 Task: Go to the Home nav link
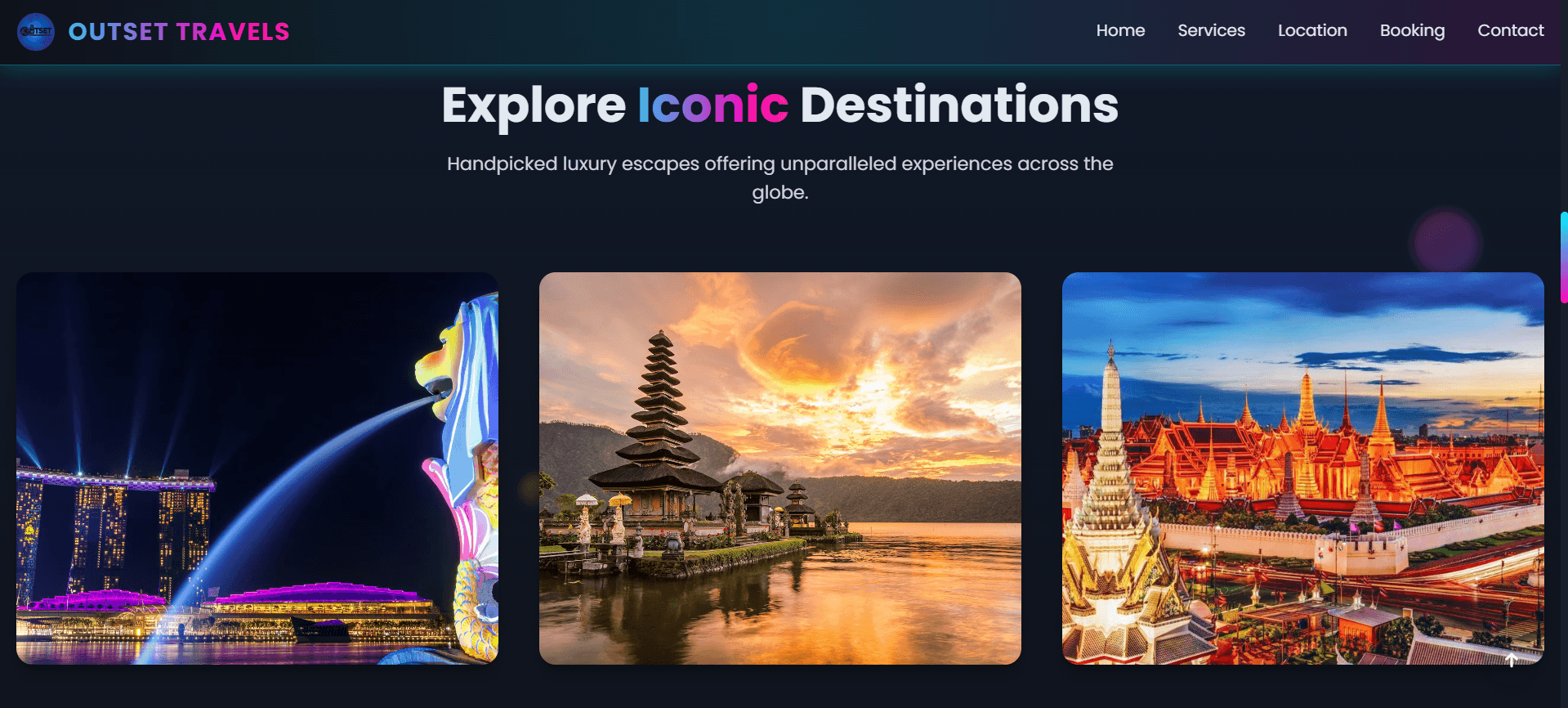(x=1120, y=30)
